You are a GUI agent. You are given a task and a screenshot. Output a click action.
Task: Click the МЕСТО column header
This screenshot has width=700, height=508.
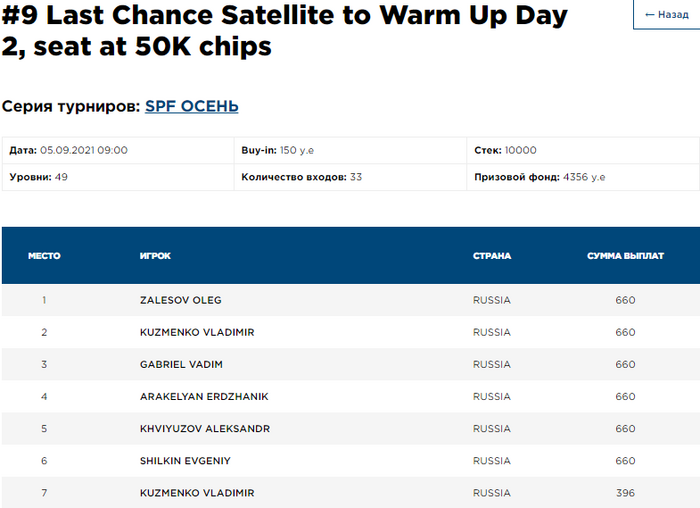click(x=44, y=256)
